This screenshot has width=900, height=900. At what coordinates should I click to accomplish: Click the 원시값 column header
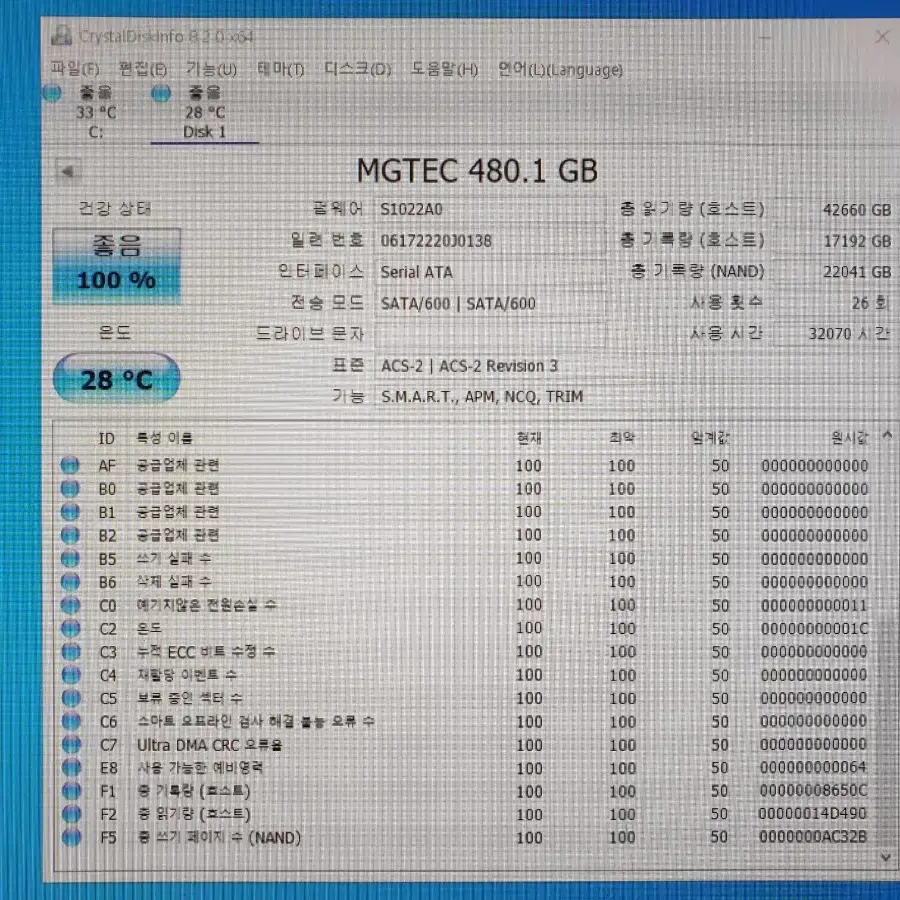(849, 439)
